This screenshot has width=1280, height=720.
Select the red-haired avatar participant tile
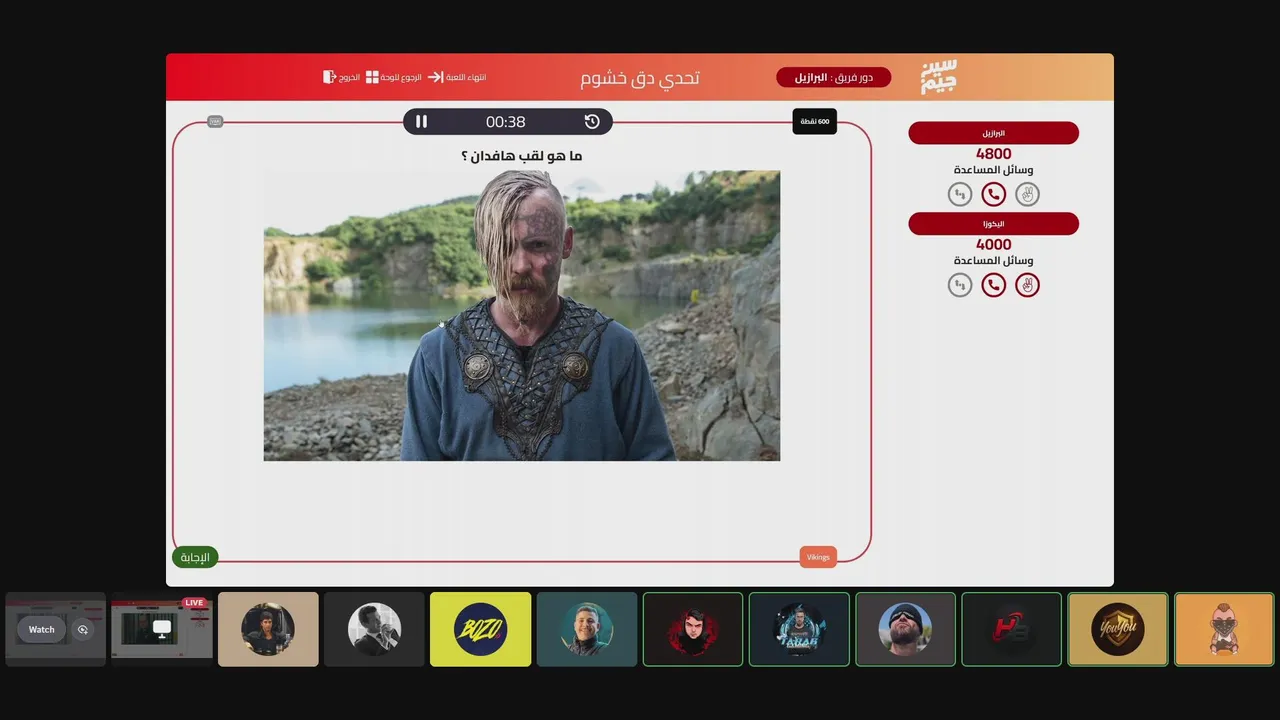693,629
